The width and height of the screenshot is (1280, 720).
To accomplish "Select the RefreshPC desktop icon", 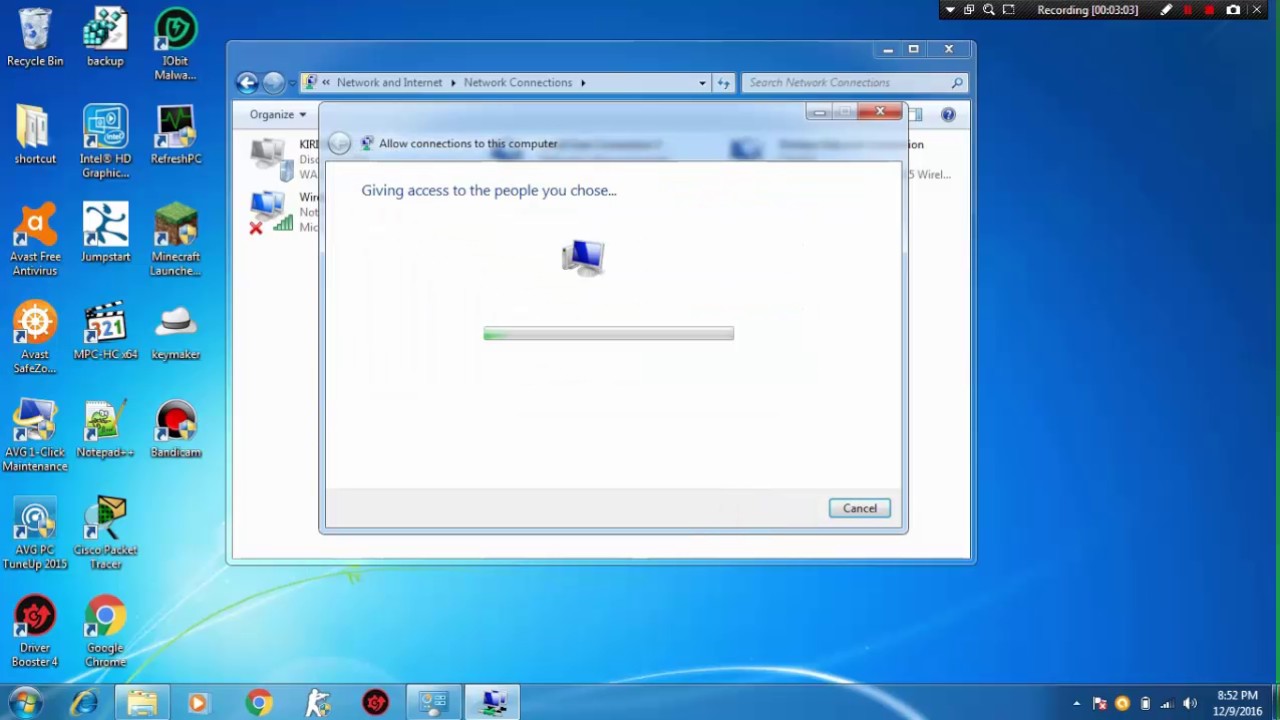I will pyautogui.click(x=175, y=136).
